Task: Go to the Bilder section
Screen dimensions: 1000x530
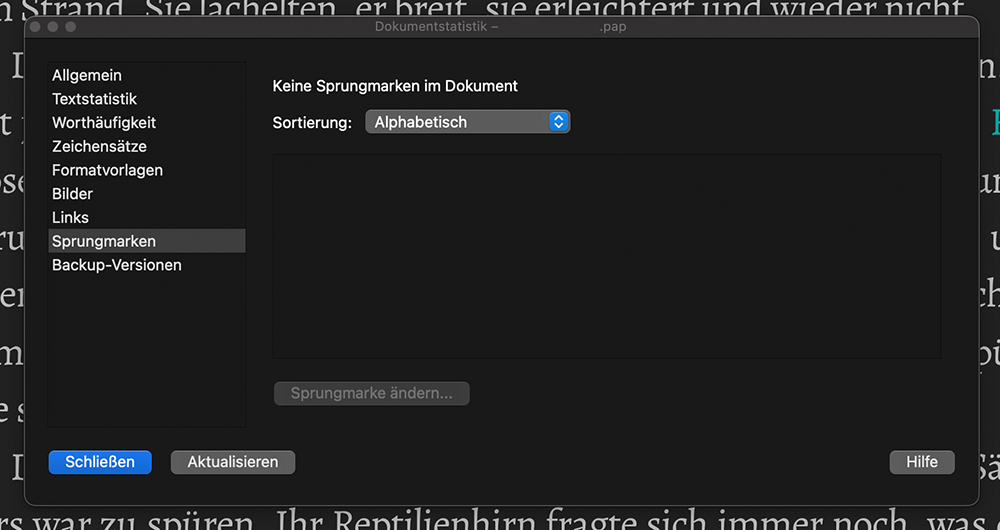Action: click(72, 194)
